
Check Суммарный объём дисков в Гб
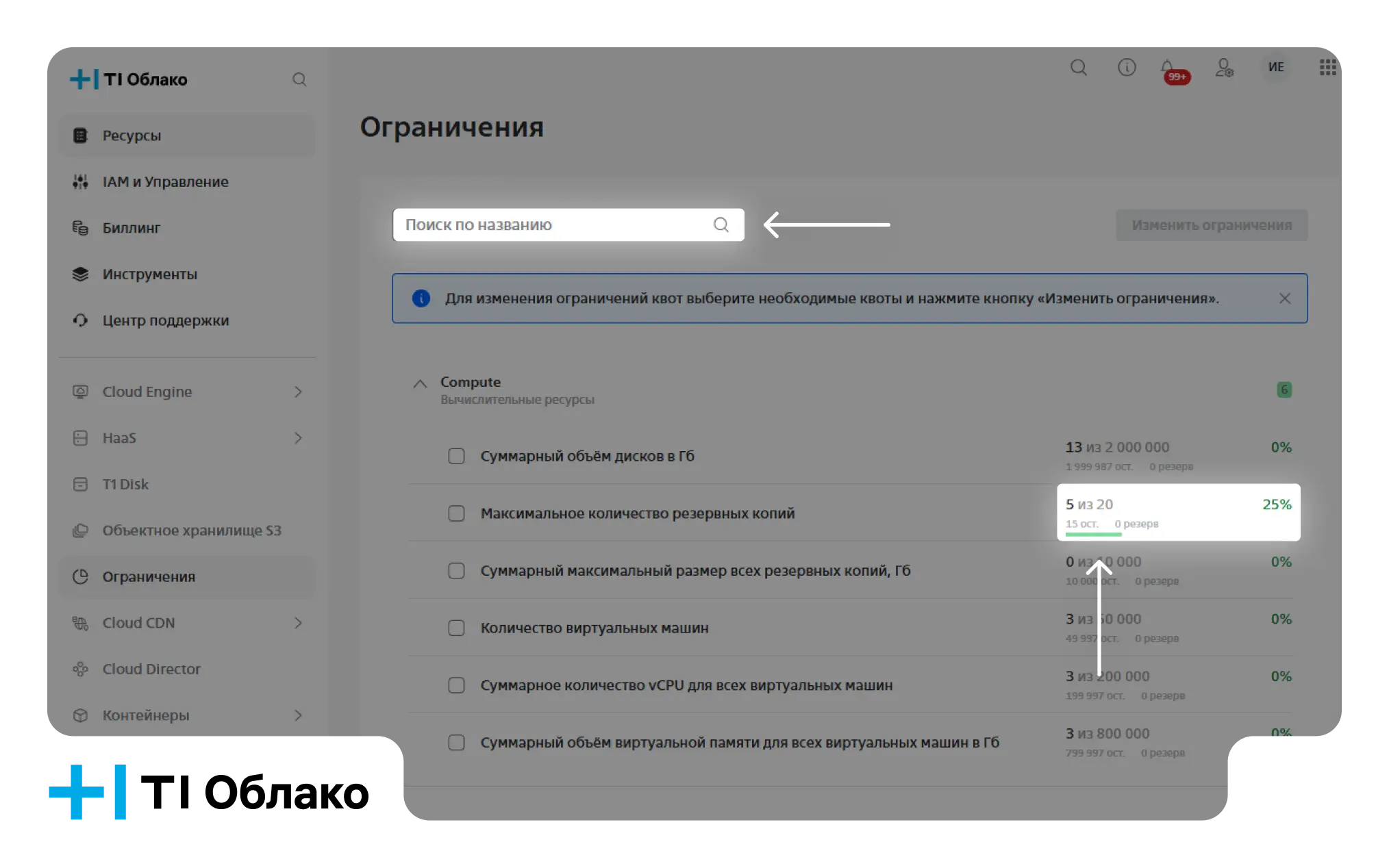[456, 456]
